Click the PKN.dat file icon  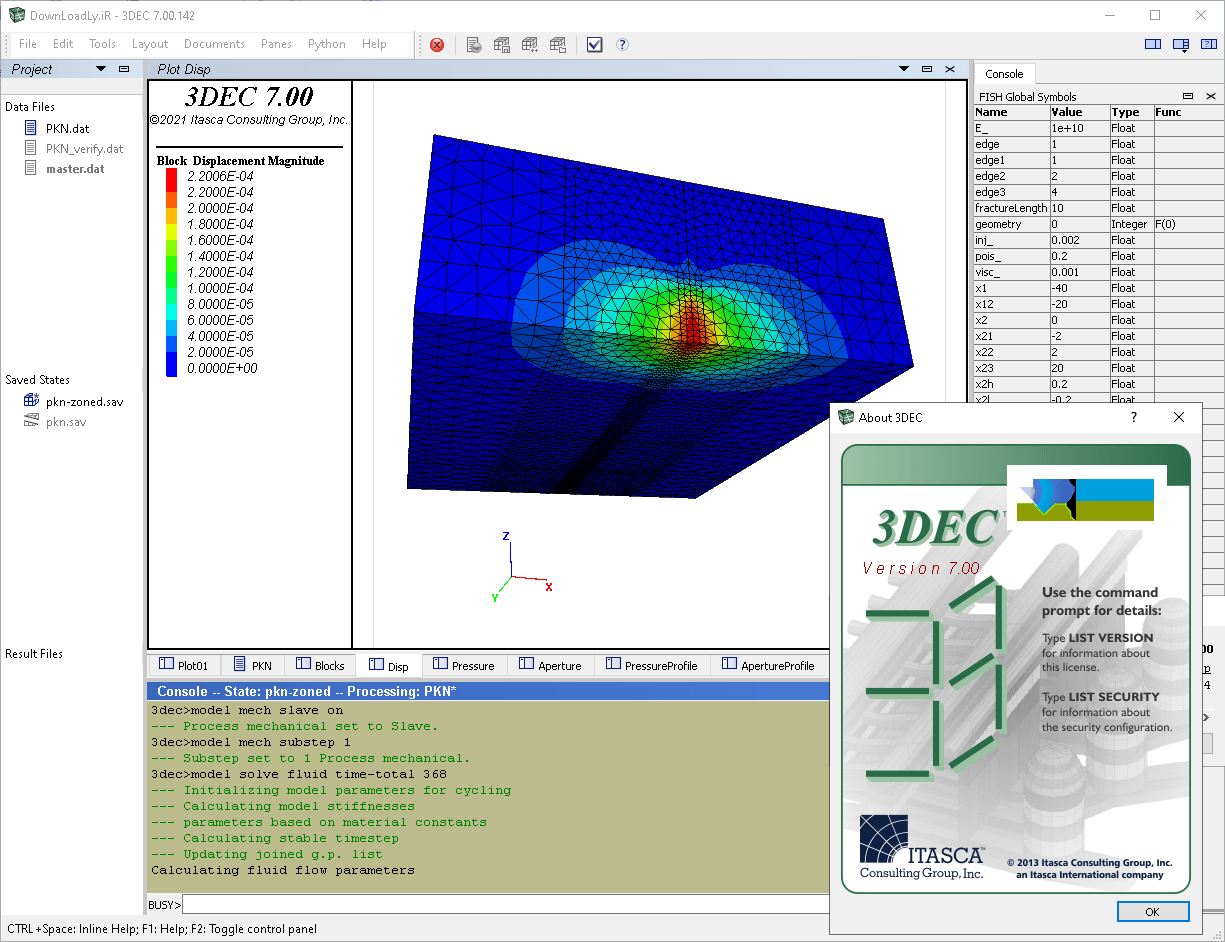pos(31,129)
